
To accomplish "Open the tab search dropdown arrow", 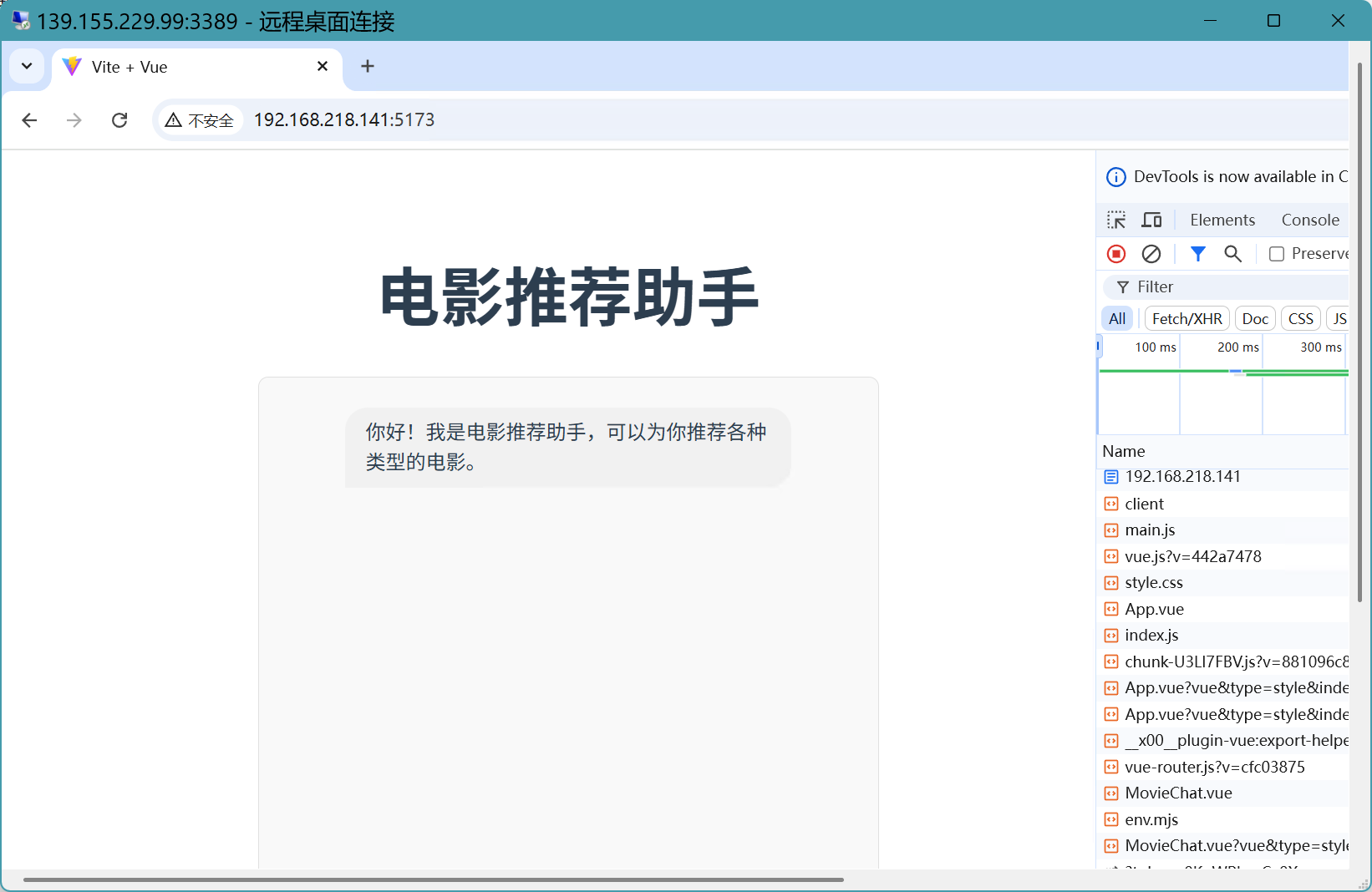I will pyautogui.click(x=27, y=66).
